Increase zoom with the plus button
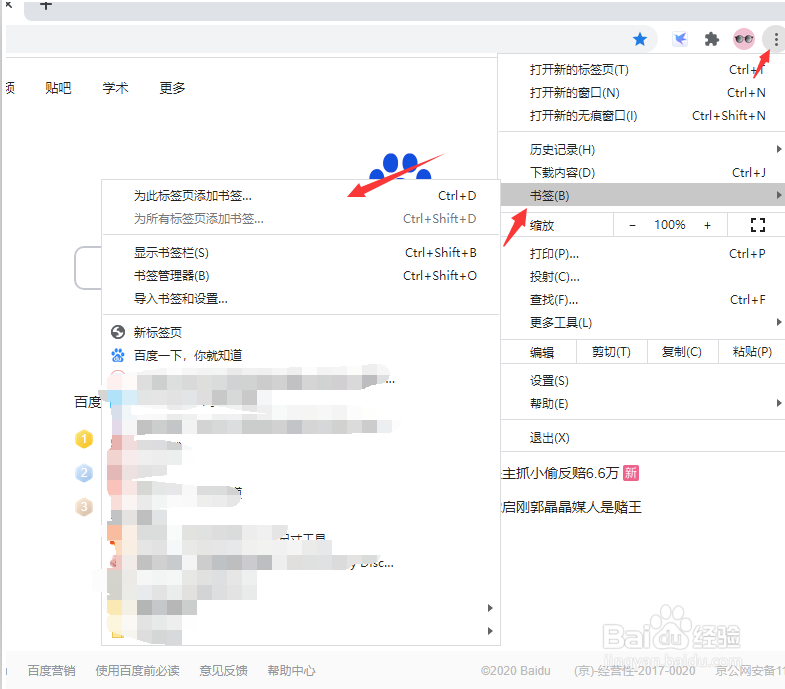 pos(707,225)
